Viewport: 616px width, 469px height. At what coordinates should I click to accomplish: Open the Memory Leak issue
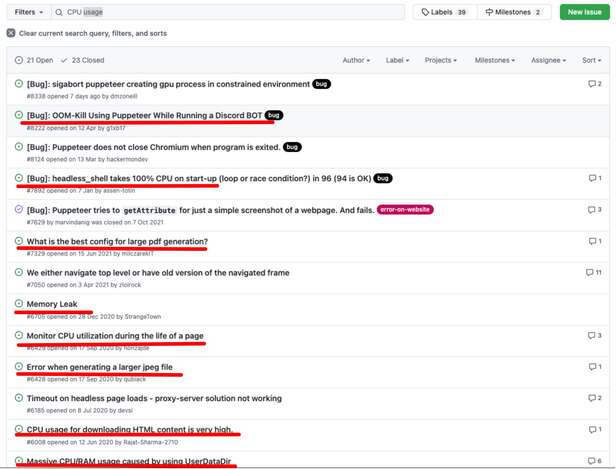(x=52, y=304)
